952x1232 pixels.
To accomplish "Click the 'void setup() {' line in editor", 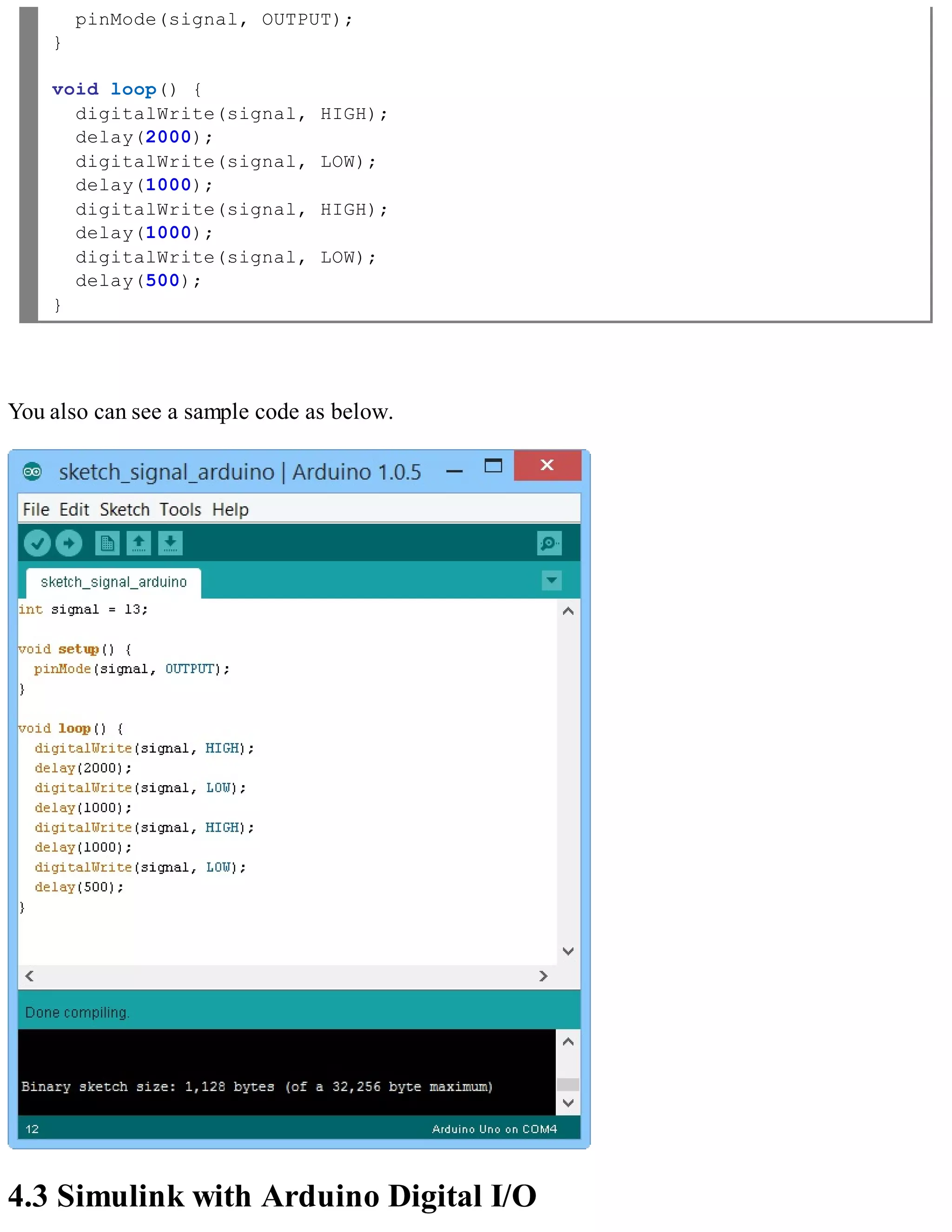I will tap(75, 649).
